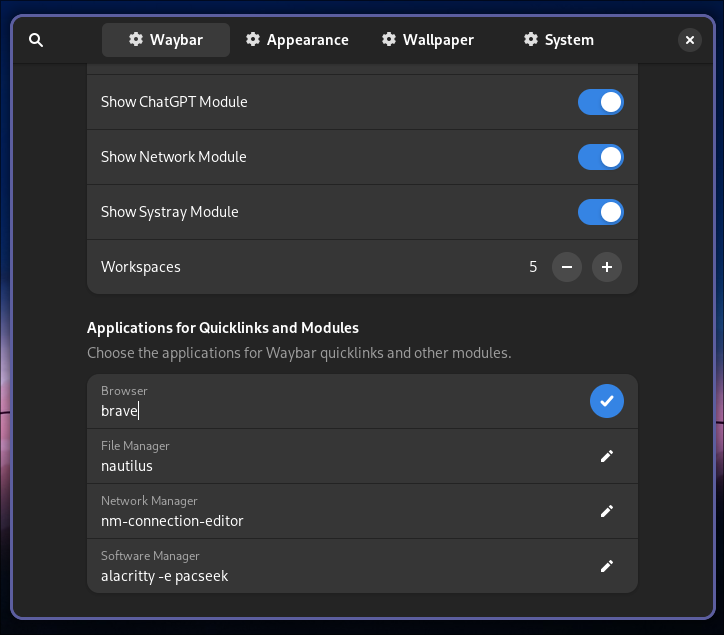This screenshot has height=635, width=724.
Task: Turn off Show Network Module switch
Action: click(600, 157)
